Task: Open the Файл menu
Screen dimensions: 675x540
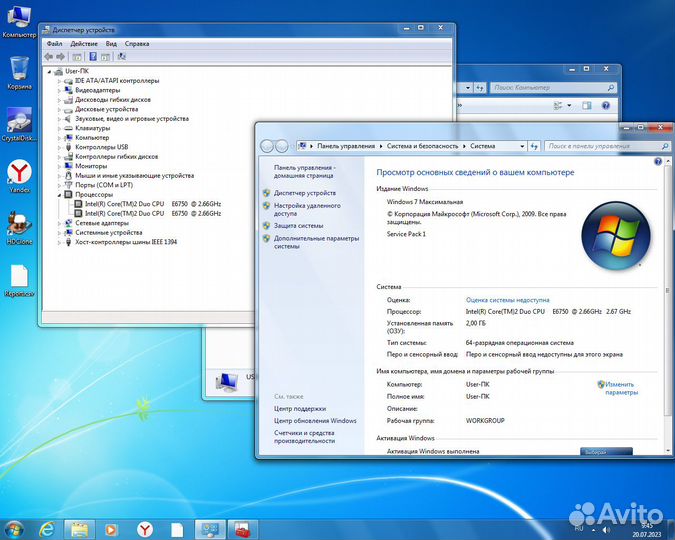Action: coord(54,43)
